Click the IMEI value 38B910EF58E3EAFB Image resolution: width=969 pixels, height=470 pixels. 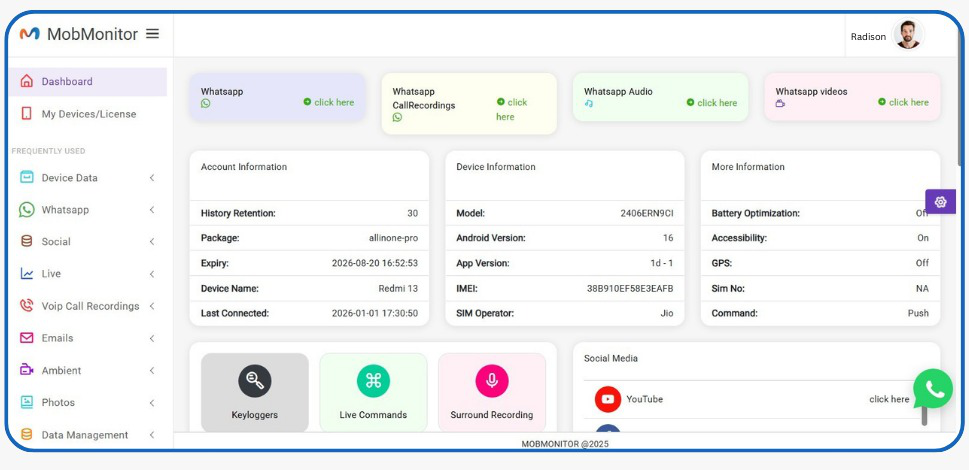point(630,288)
